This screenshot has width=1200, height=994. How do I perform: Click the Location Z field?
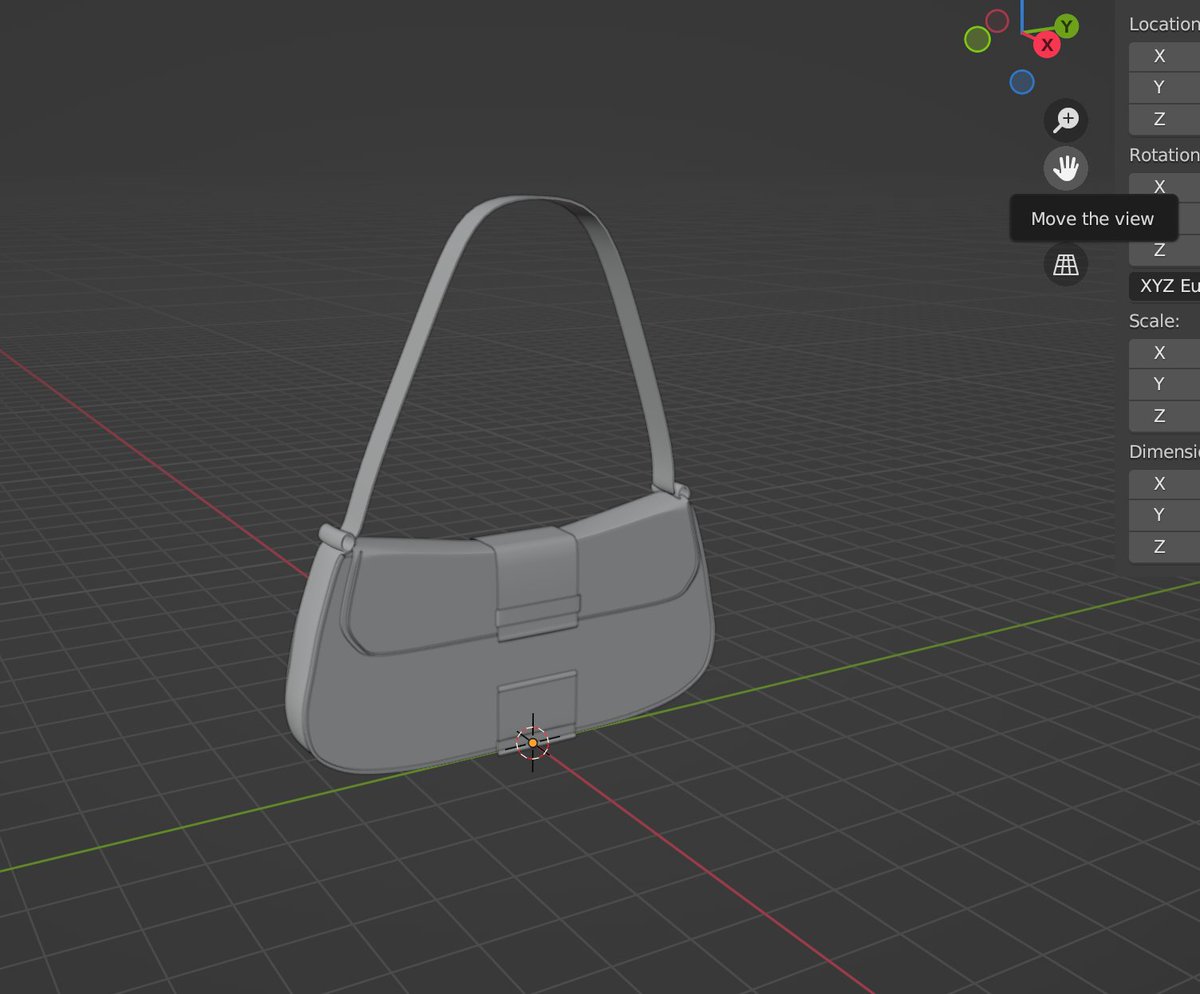[x=1164, y=119]
